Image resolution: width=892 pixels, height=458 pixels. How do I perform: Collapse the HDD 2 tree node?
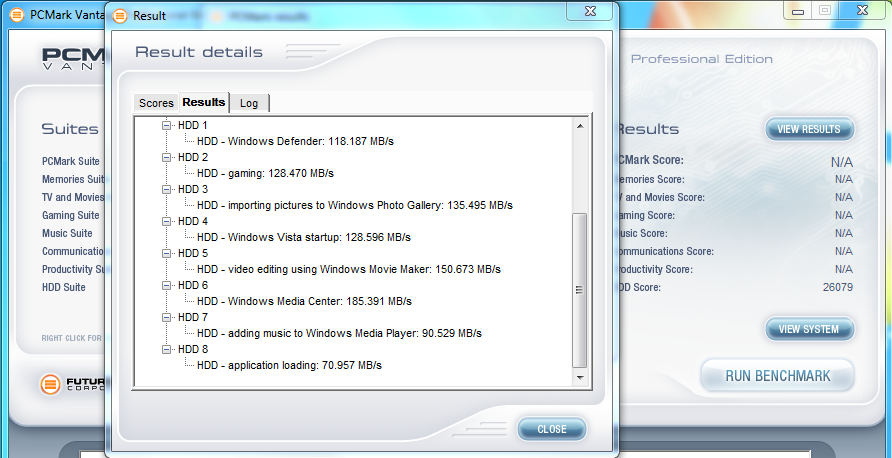167,157
